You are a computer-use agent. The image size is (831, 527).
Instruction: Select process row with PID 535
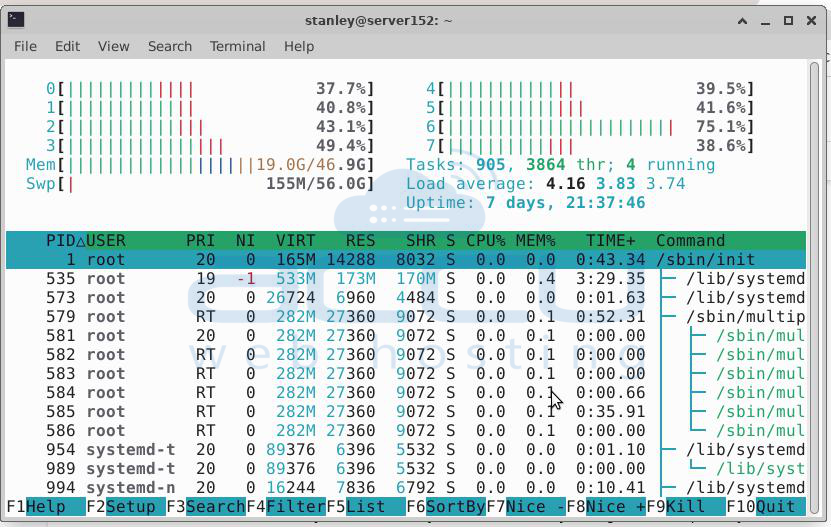tap(406, 279)
